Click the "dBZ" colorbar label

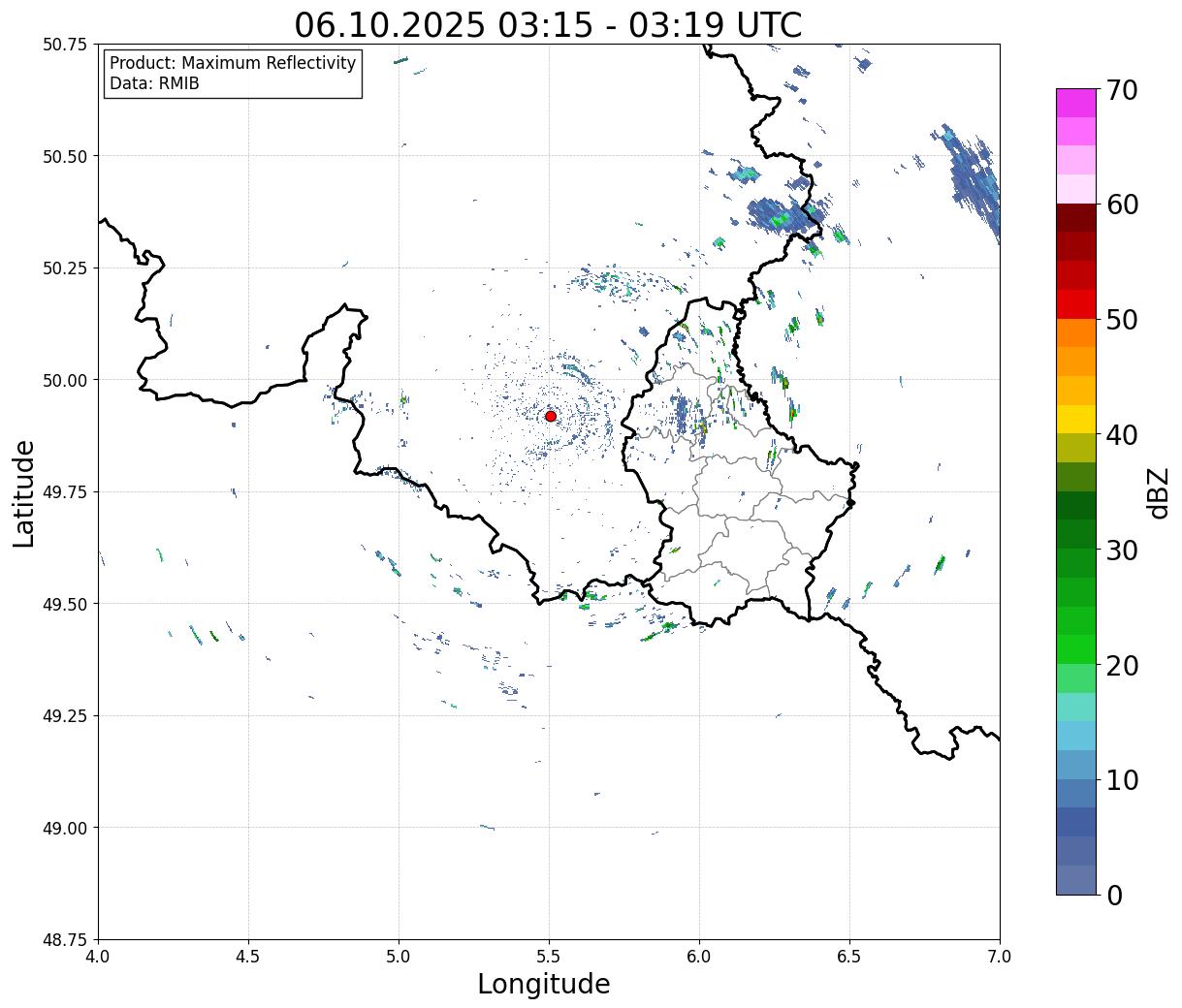[1159, 492]
